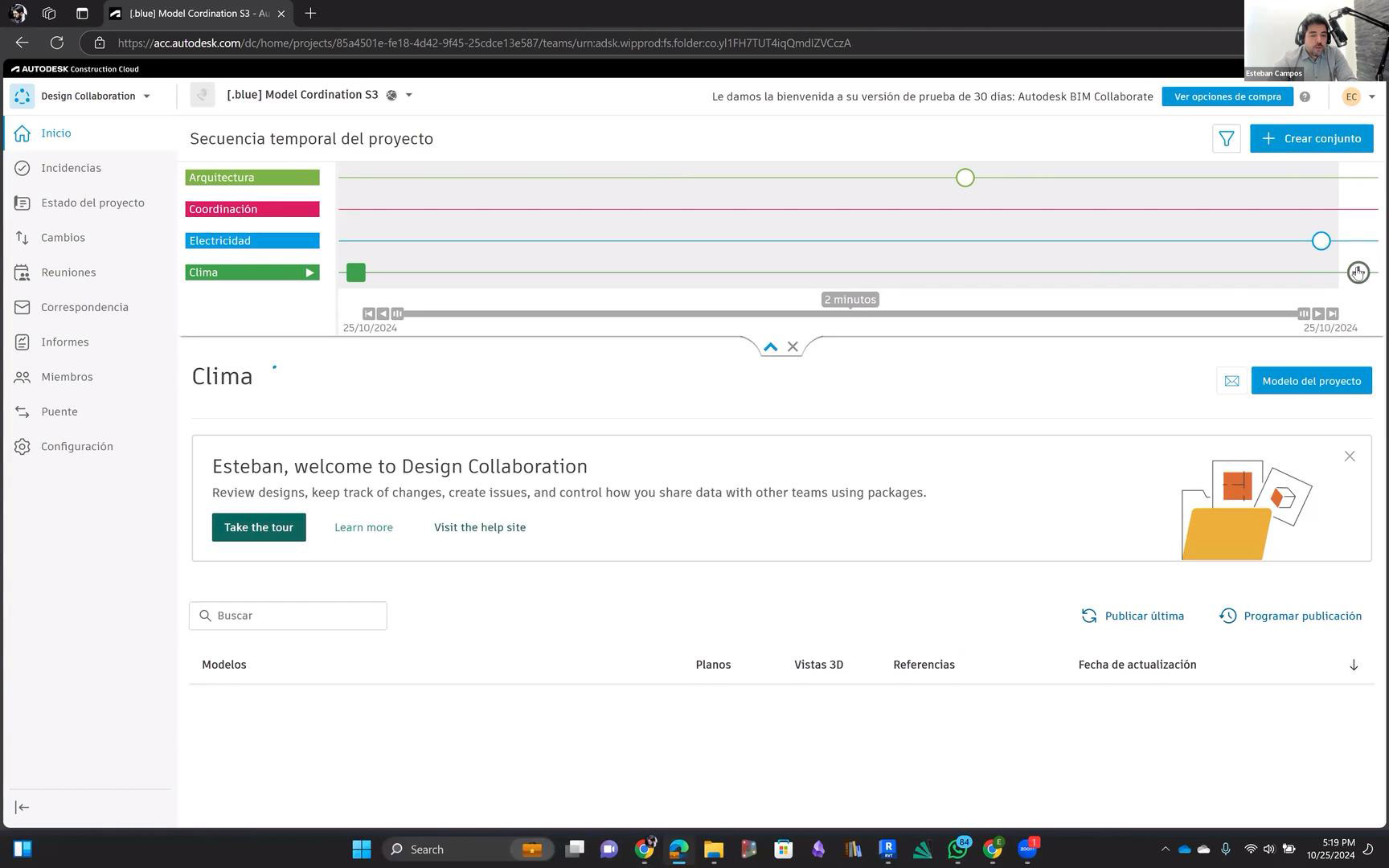Click the help question mark icon
Screen dimensions: 1389x868
[1305, 96]
